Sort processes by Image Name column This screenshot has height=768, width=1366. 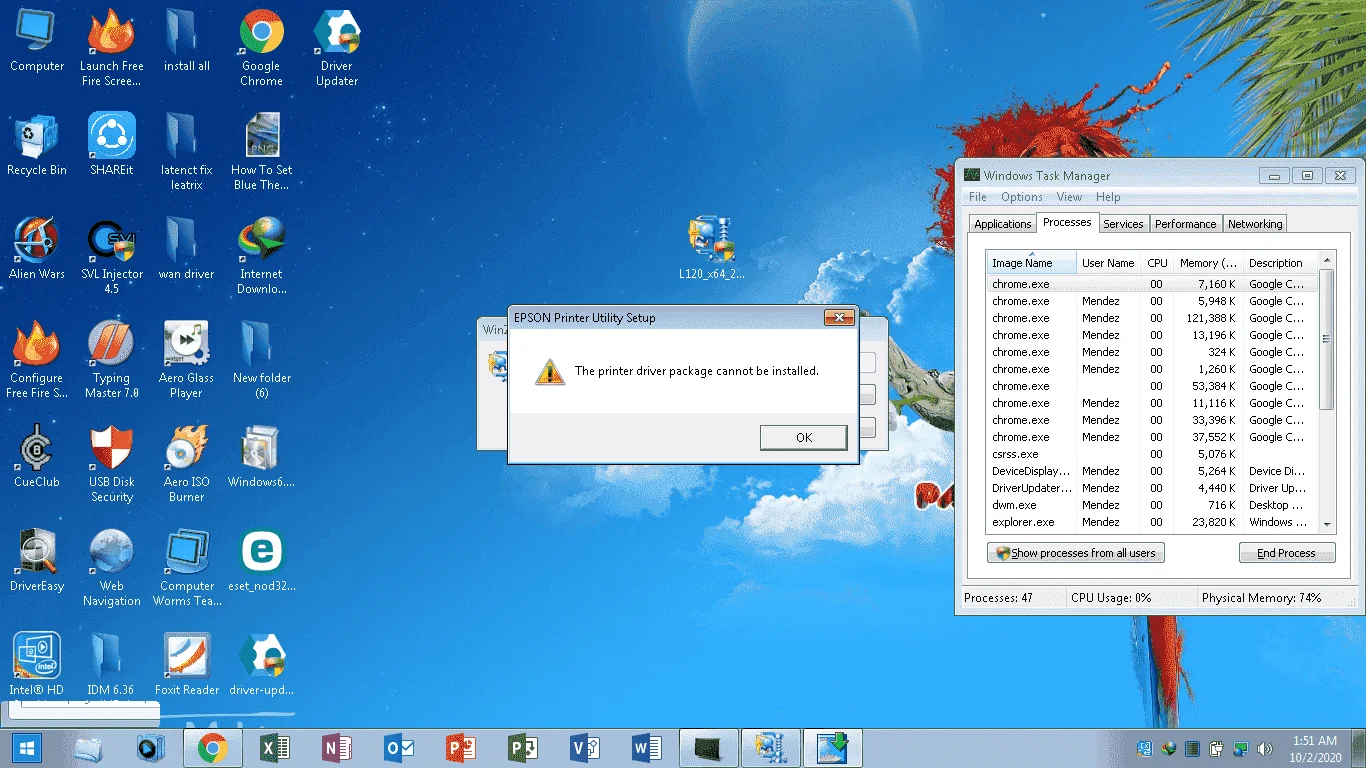(1031, 263)
